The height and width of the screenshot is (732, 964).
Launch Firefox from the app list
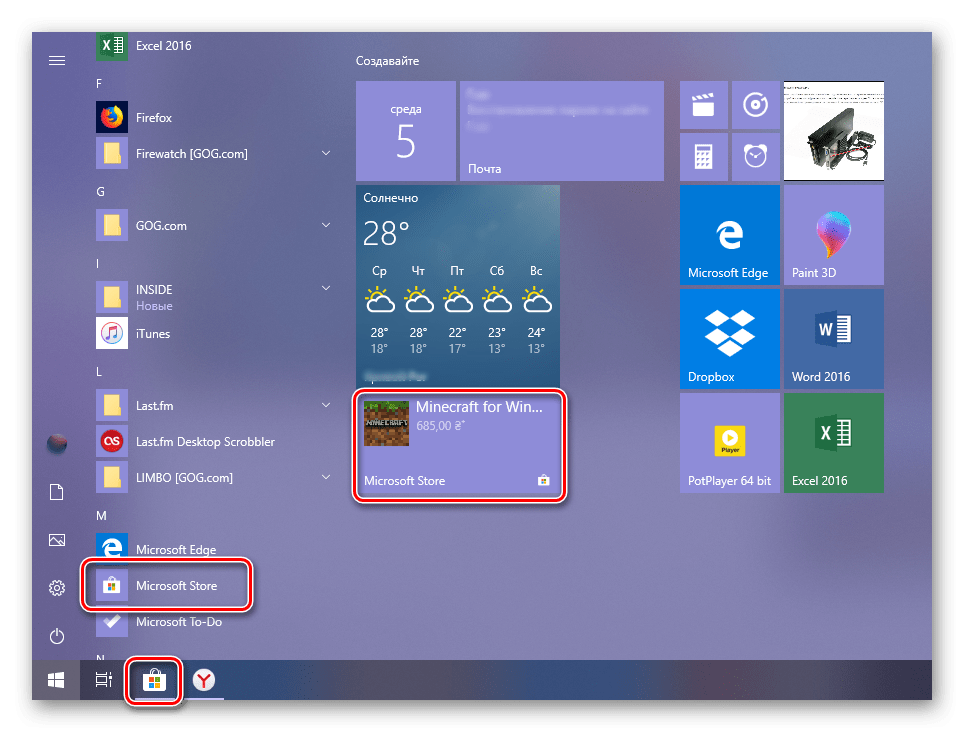(x=215, y=117)
